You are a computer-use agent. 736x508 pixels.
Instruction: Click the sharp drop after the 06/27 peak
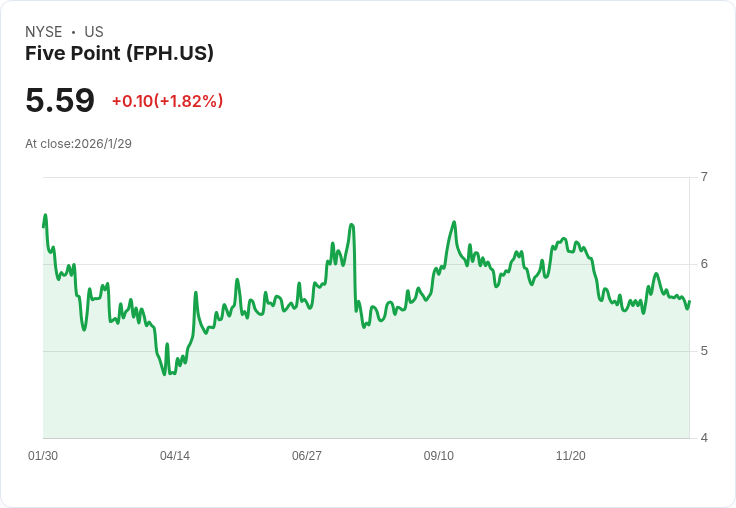point(354,268)
